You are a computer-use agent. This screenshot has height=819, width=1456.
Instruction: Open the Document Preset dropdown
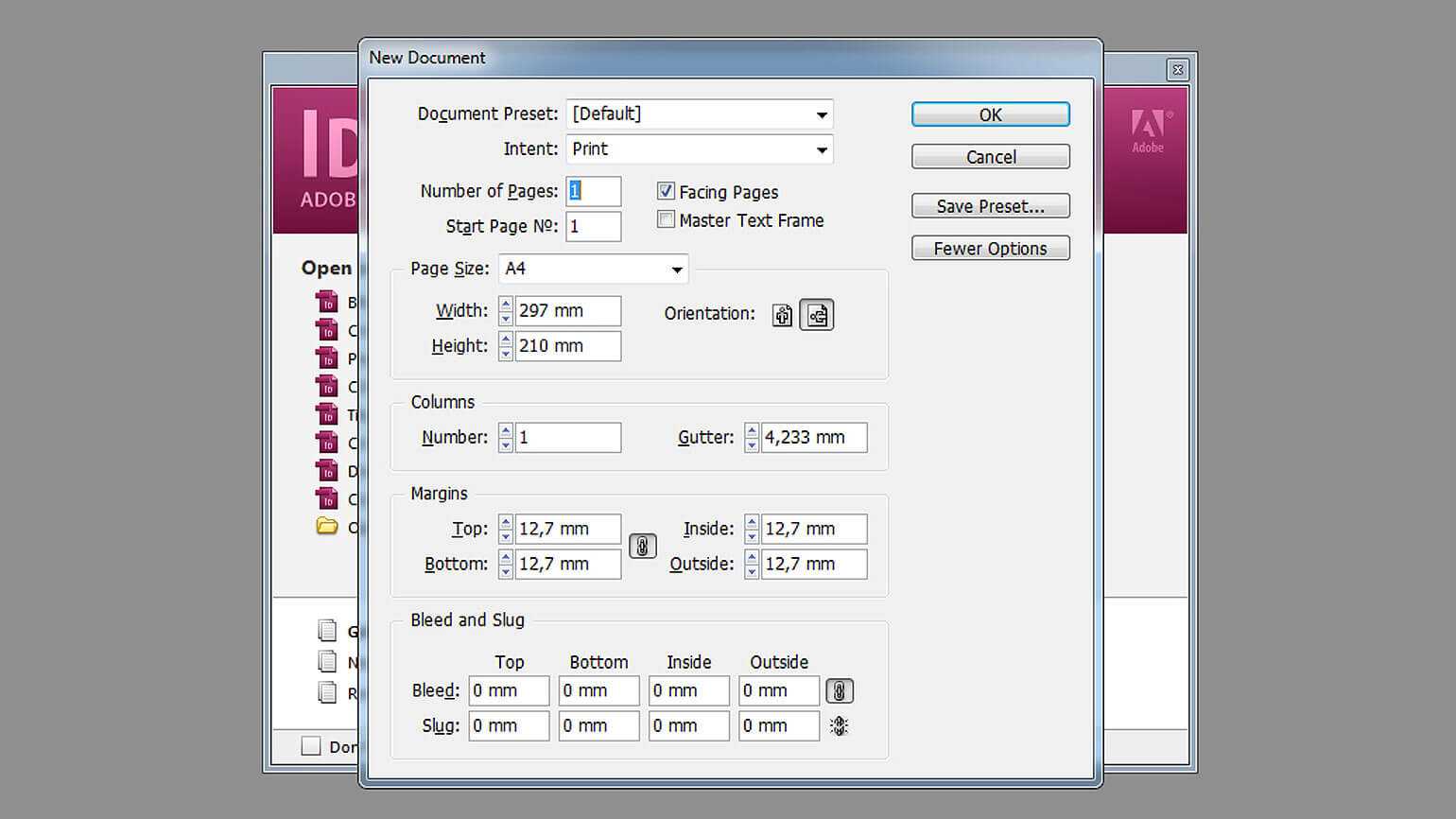click(x=821, y=114)
